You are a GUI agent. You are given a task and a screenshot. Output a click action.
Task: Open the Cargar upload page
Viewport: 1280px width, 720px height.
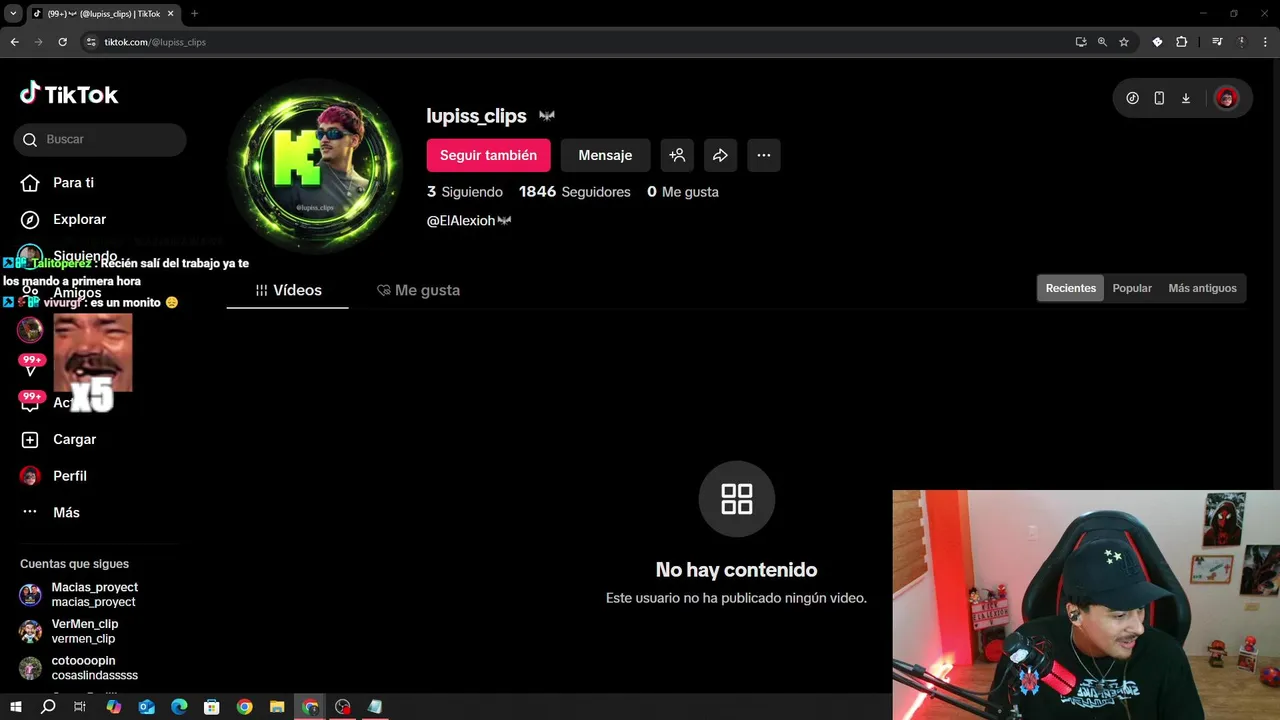[x=60, y=440]
